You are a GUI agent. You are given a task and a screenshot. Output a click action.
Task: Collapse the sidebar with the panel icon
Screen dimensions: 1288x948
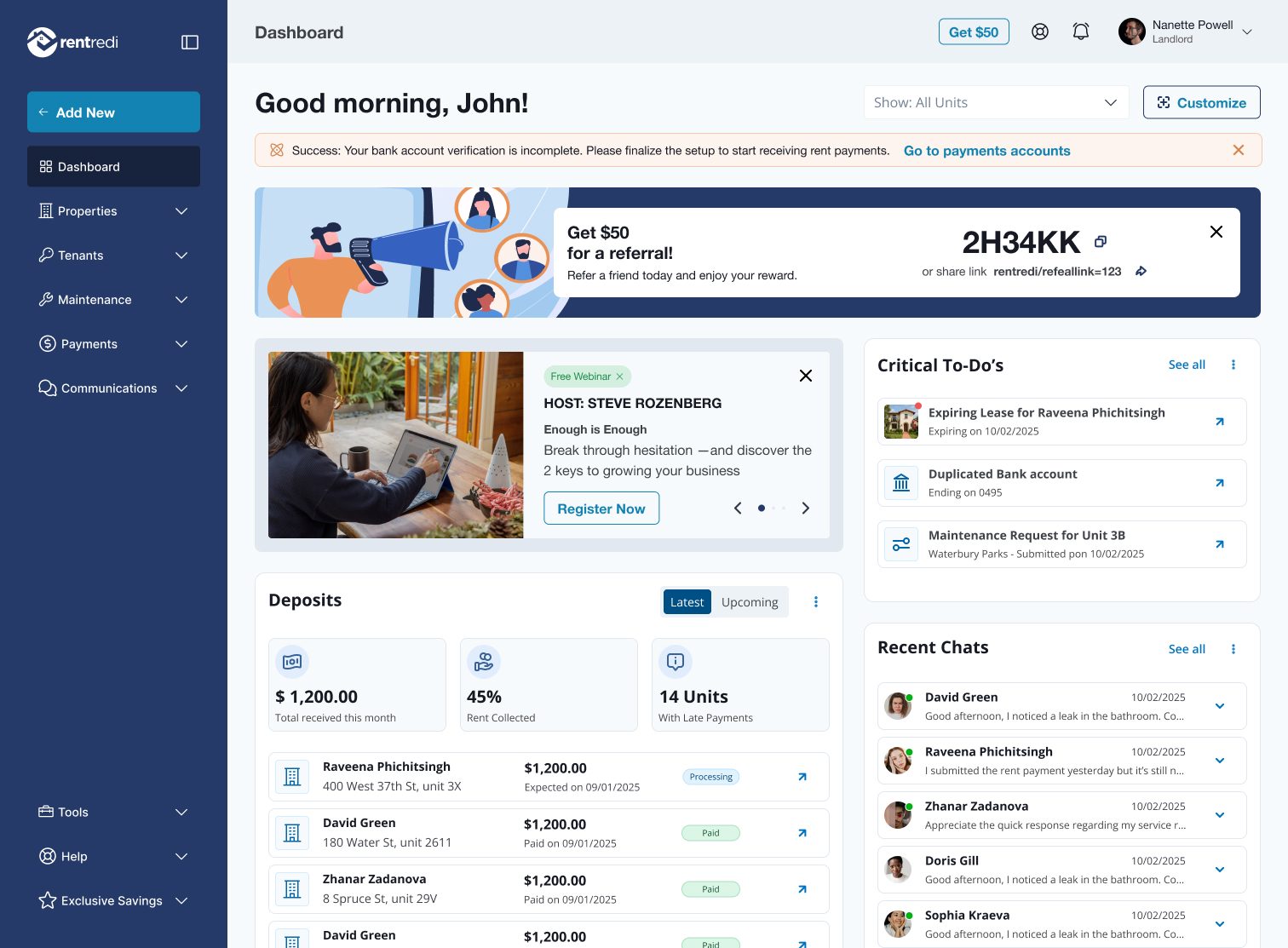coord(190,42)
